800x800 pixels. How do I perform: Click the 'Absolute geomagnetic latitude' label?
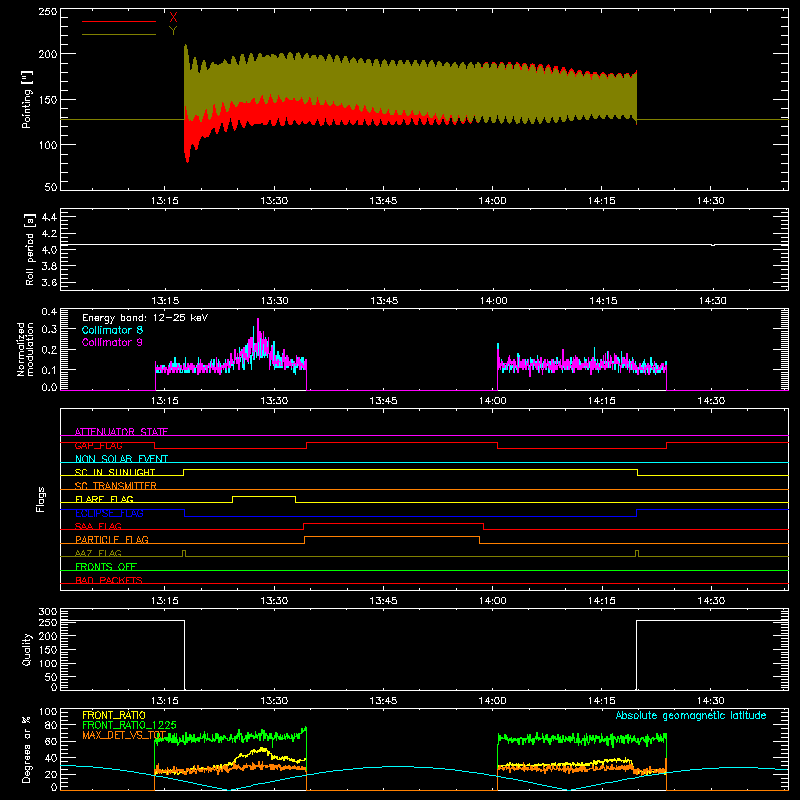tap(691, 715)
